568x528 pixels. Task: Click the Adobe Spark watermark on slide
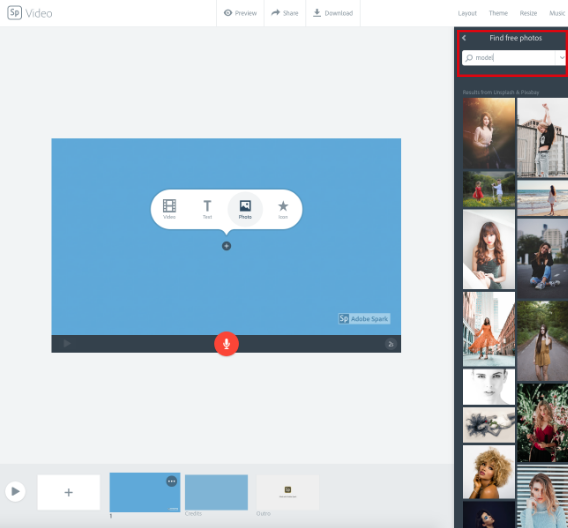(x=364, y=319)
